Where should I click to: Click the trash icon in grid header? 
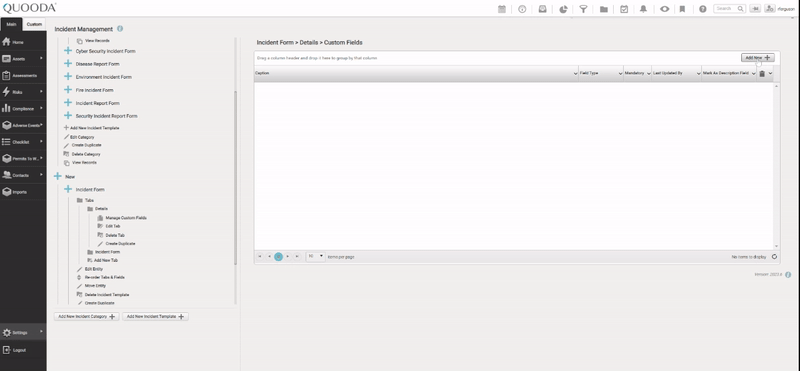coord(762,74)
